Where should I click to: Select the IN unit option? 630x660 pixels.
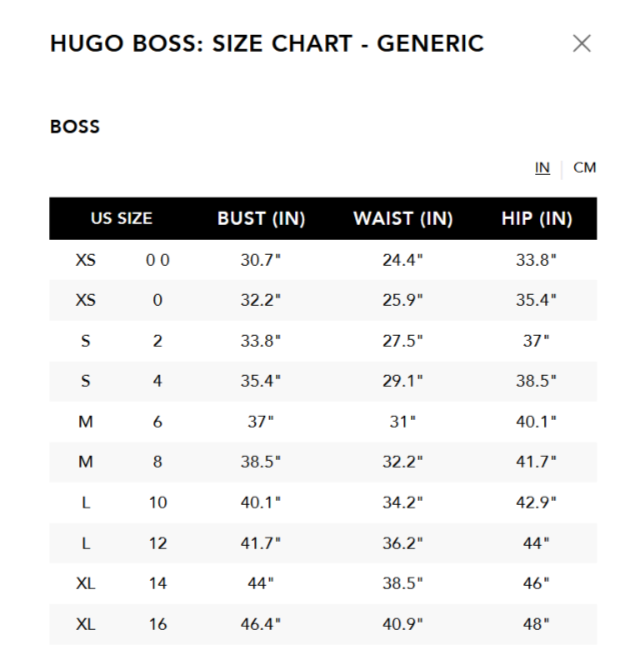(543, 168)
